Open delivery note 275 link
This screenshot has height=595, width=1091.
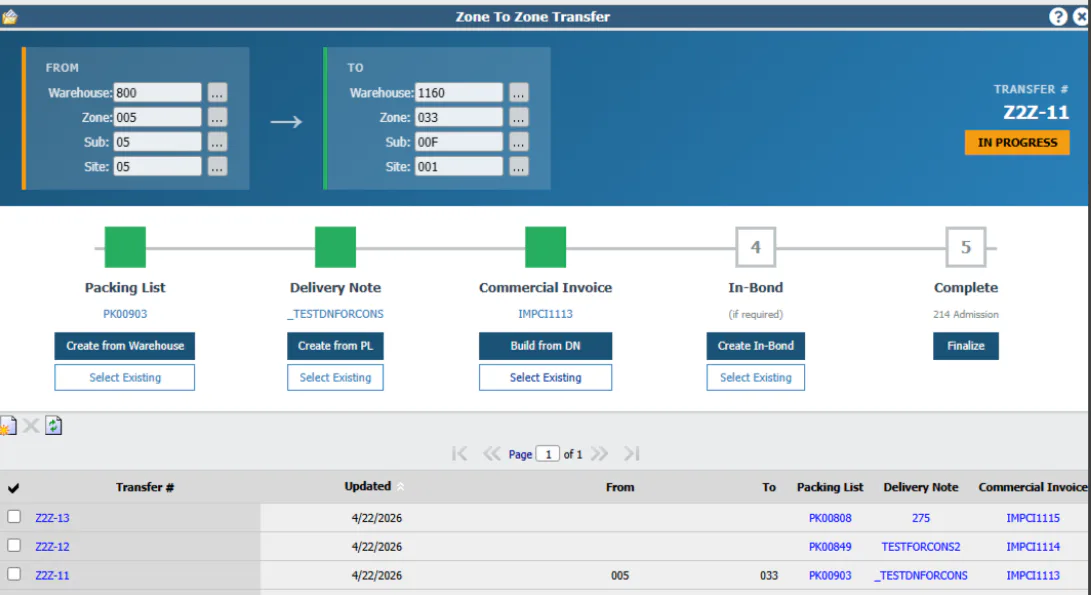coord(921,518)
